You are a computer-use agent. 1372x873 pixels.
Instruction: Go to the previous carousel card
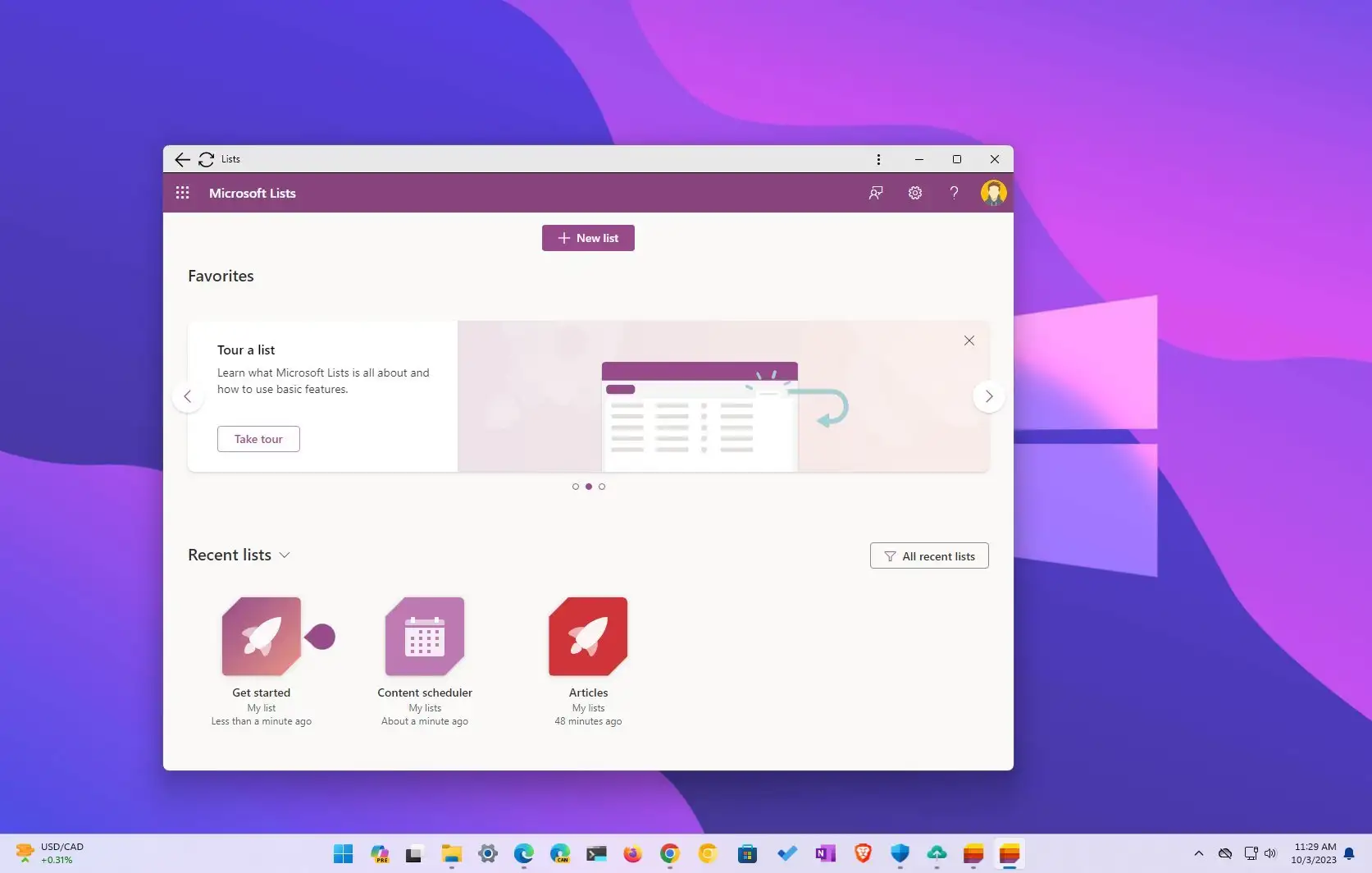tap(188, 396)
